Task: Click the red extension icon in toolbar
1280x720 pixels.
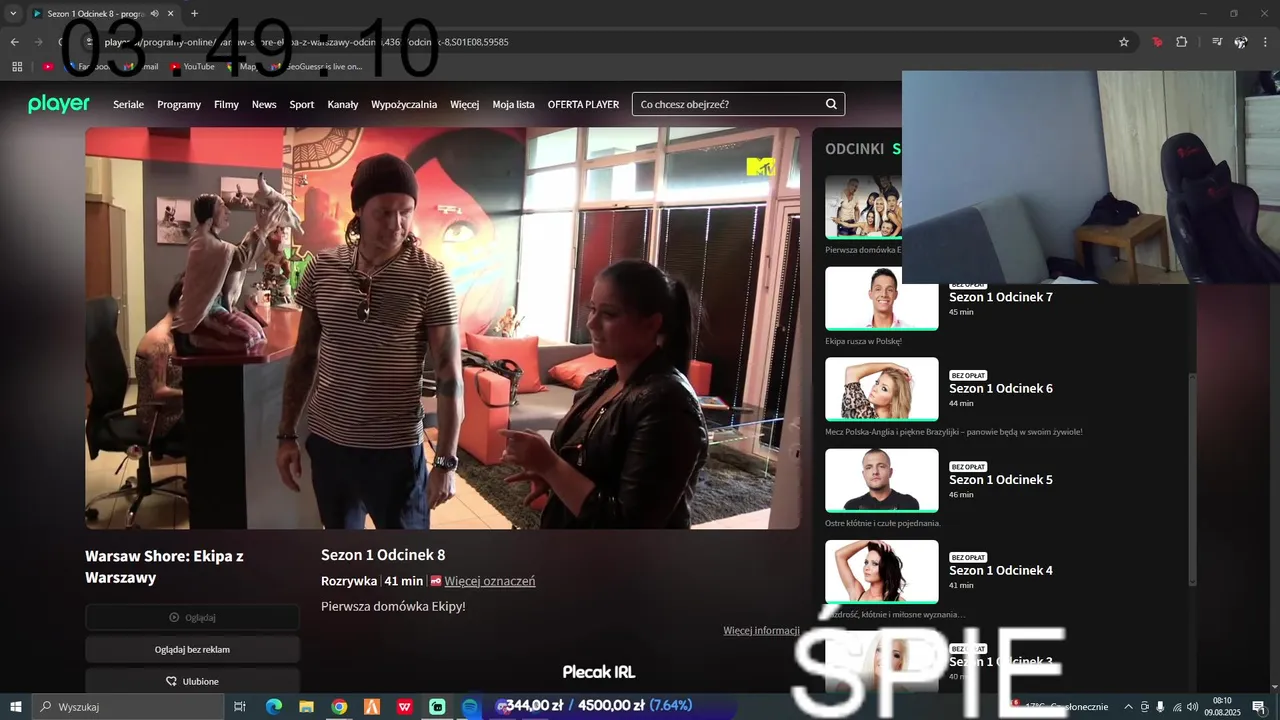Action: coord(1157,42)
